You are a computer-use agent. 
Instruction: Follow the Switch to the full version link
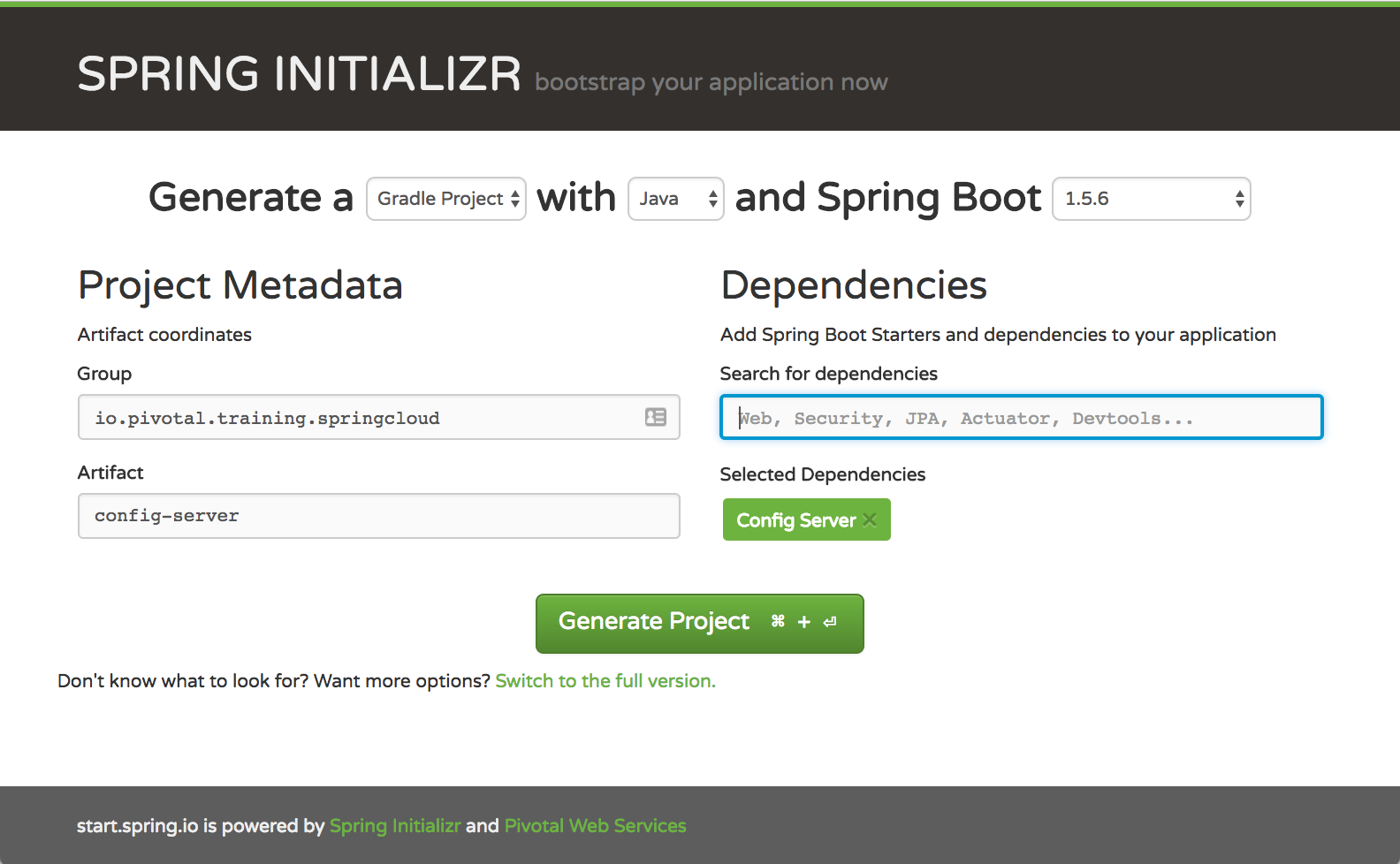pyautogui.click(x=605, y=681)
